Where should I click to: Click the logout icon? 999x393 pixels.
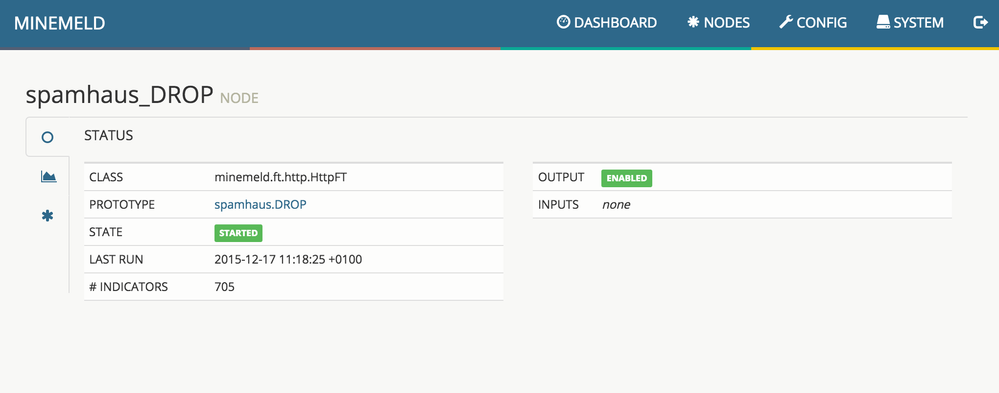point(980,23)
